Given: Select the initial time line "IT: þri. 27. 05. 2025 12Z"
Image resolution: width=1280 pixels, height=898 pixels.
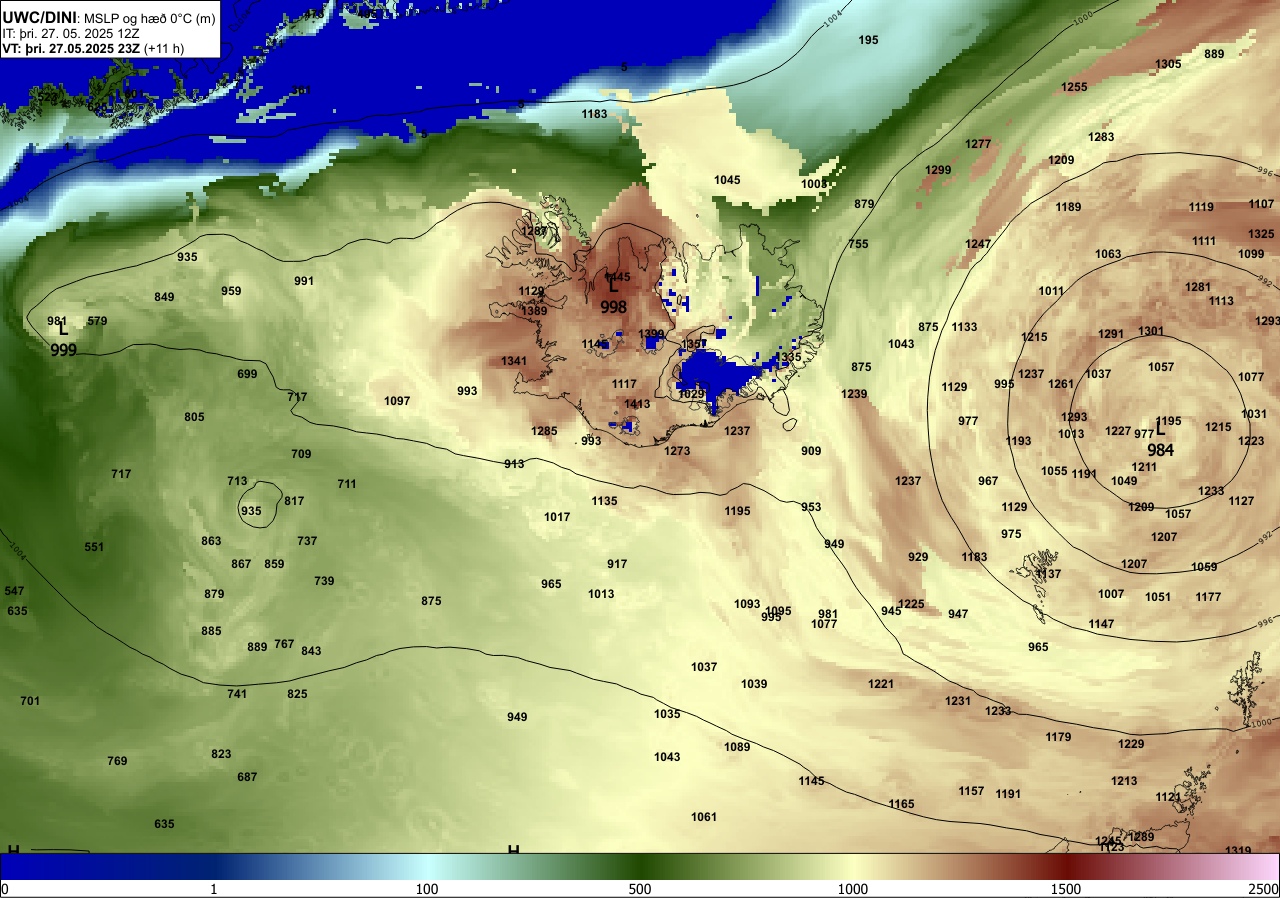Looking at the screenshot, I should [70, 33].
